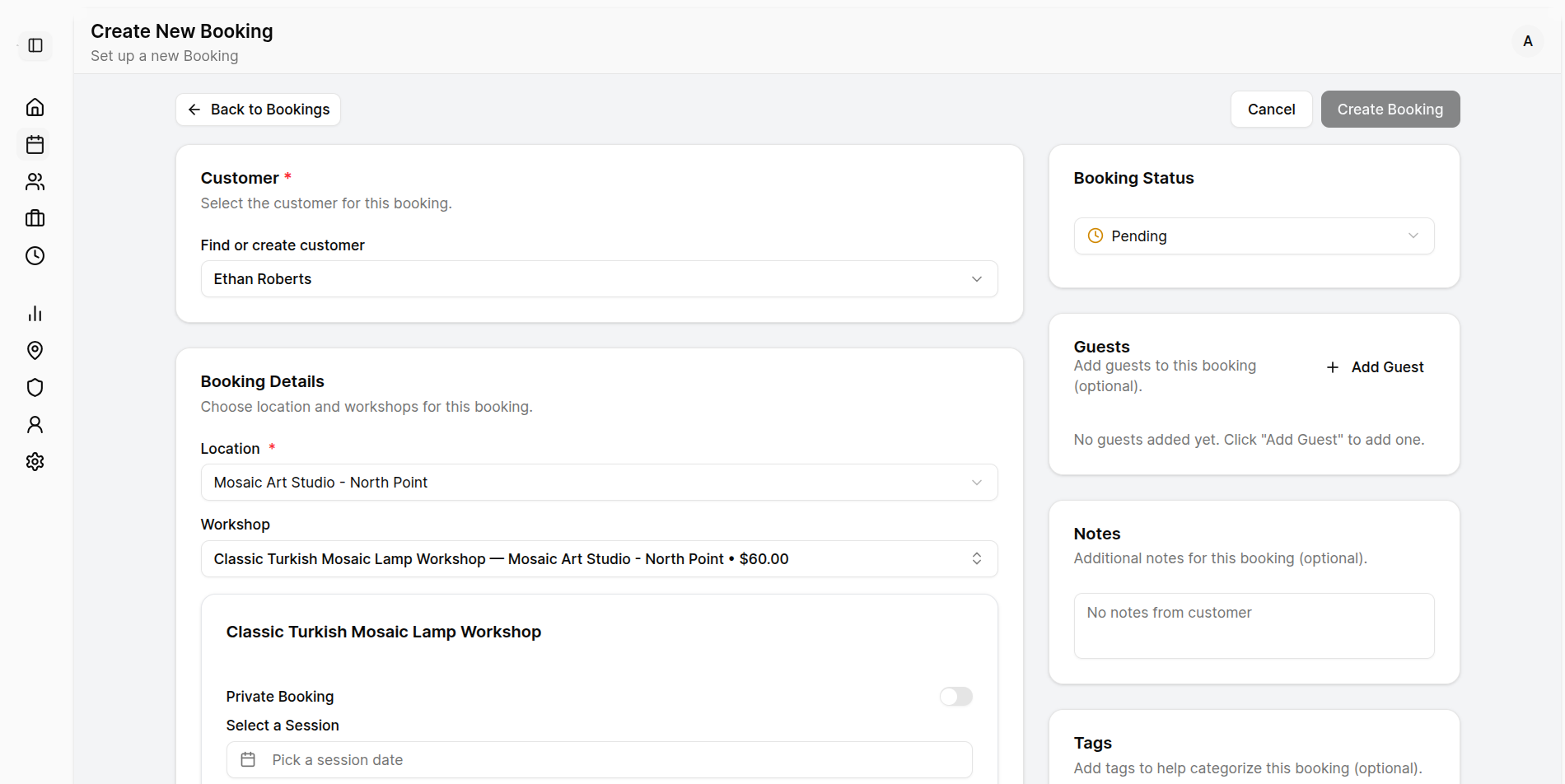Click the Create Booking button

click(1390, 109)
